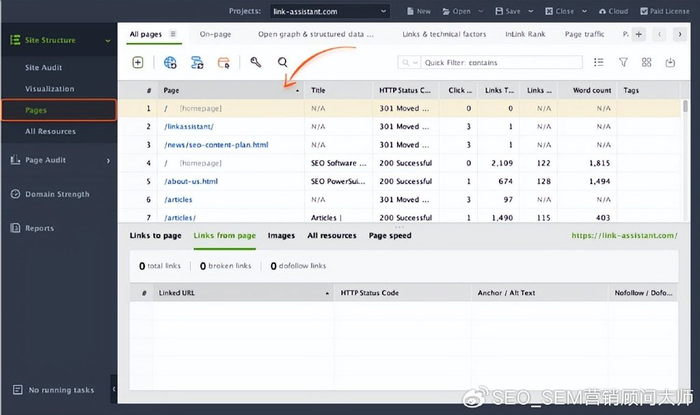Click the rebuild project globe icon
Screen dimensions: 700x415
pos(170,62)
